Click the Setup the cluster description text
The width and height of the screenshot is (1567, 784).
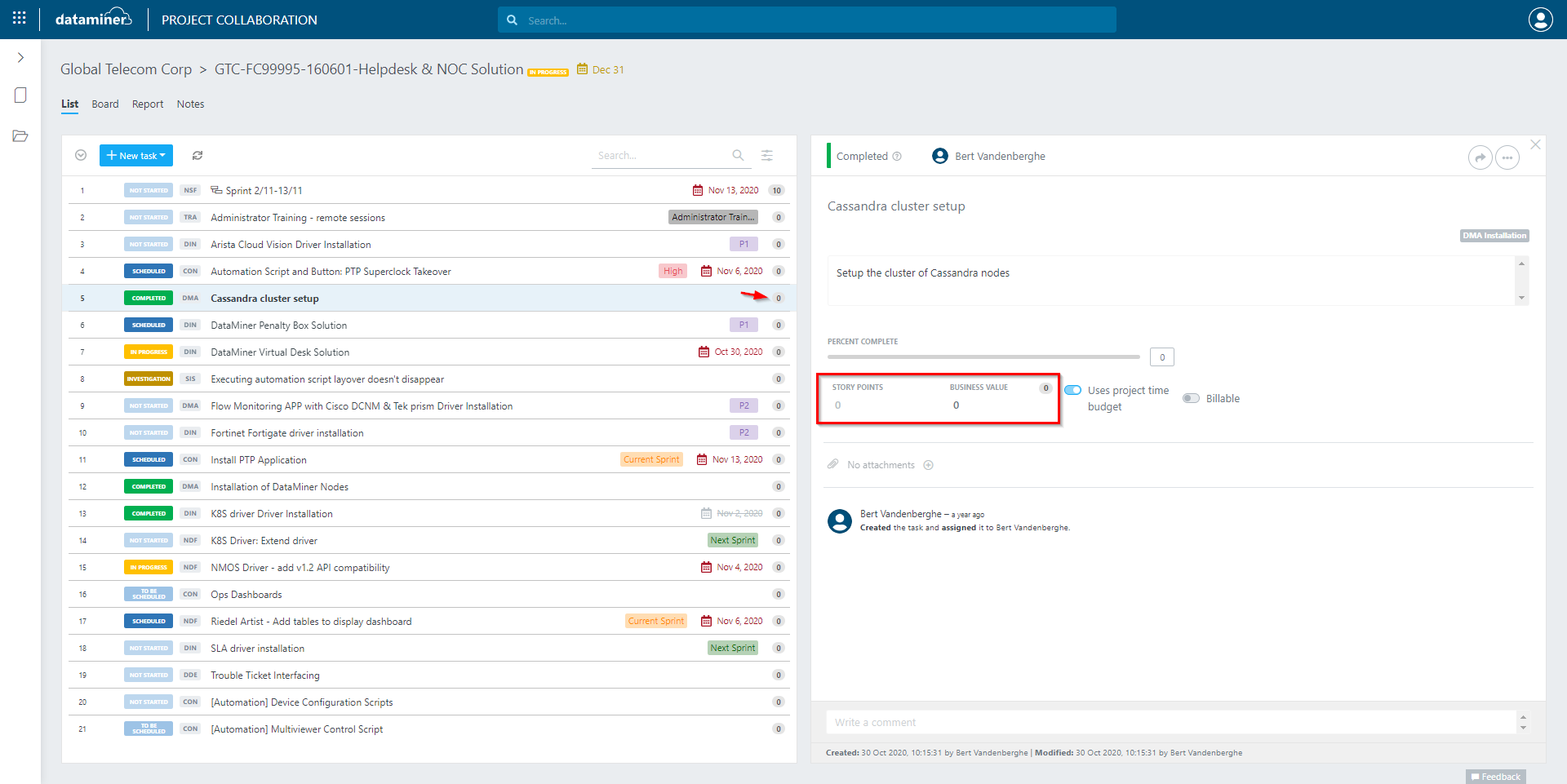tap(923, 273)
